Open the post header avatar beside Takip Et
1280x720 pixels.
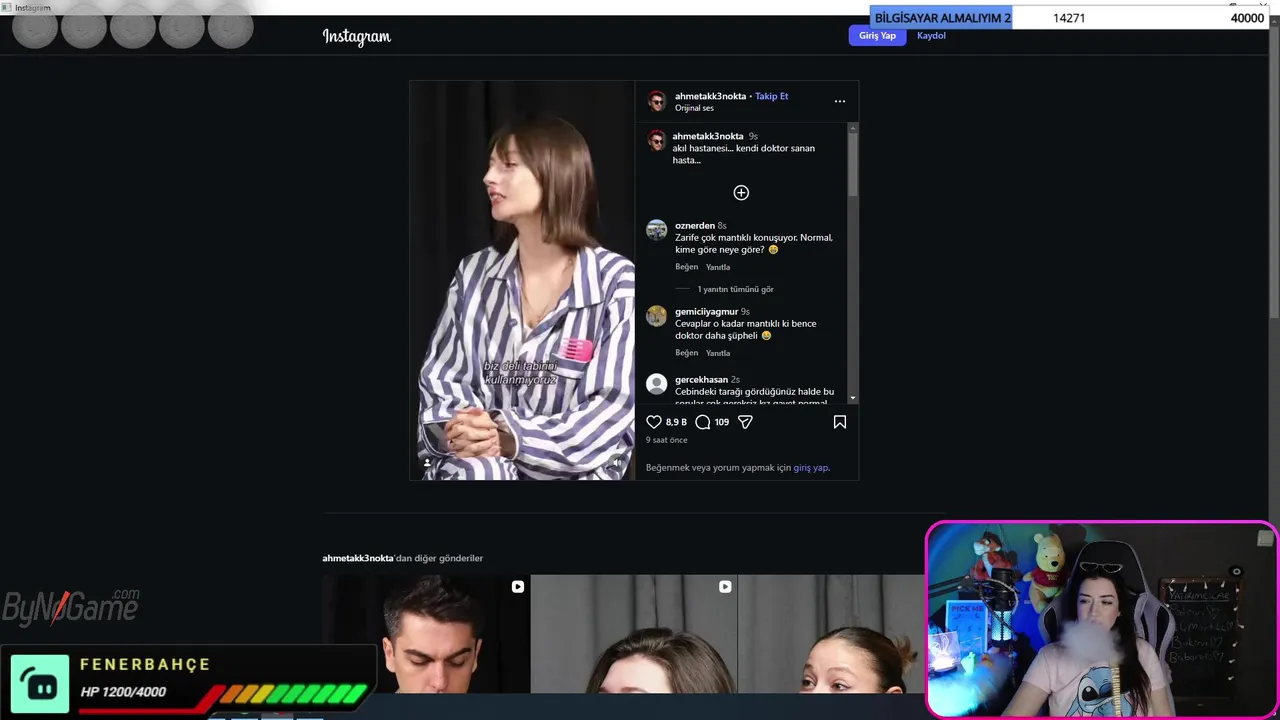point(657,101)
